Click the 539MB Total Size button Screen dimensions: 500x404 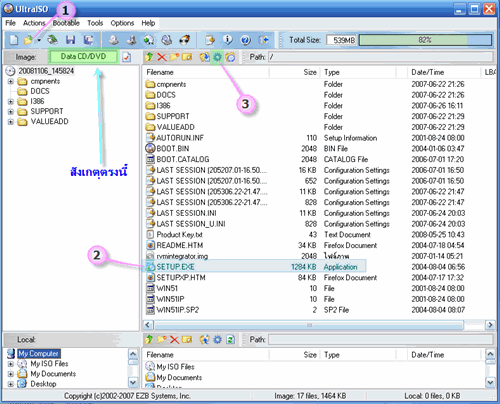click(x=341, y=40)
